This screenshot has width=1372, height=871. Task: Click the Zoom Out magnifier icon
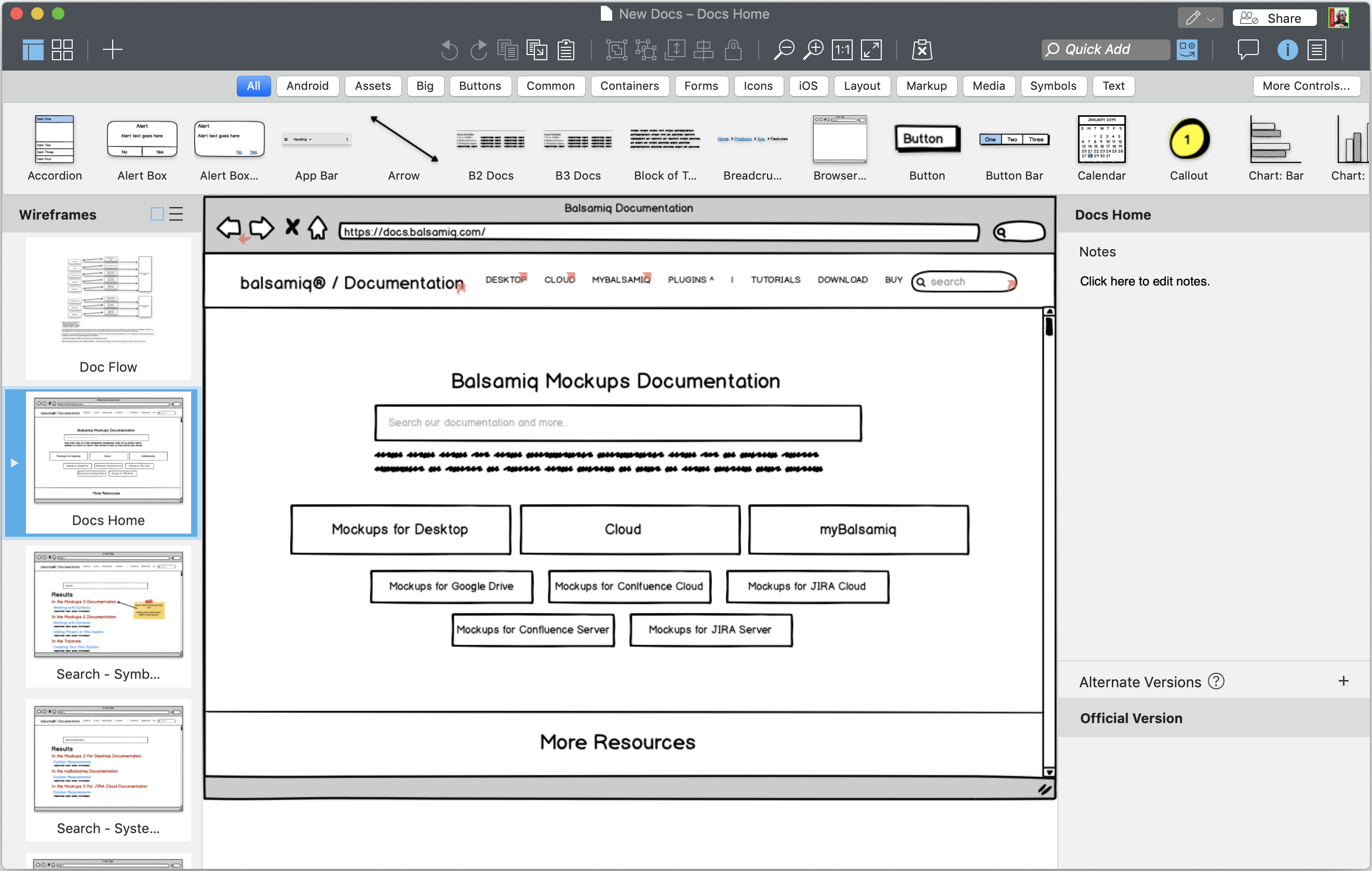[x=784, y=49]
